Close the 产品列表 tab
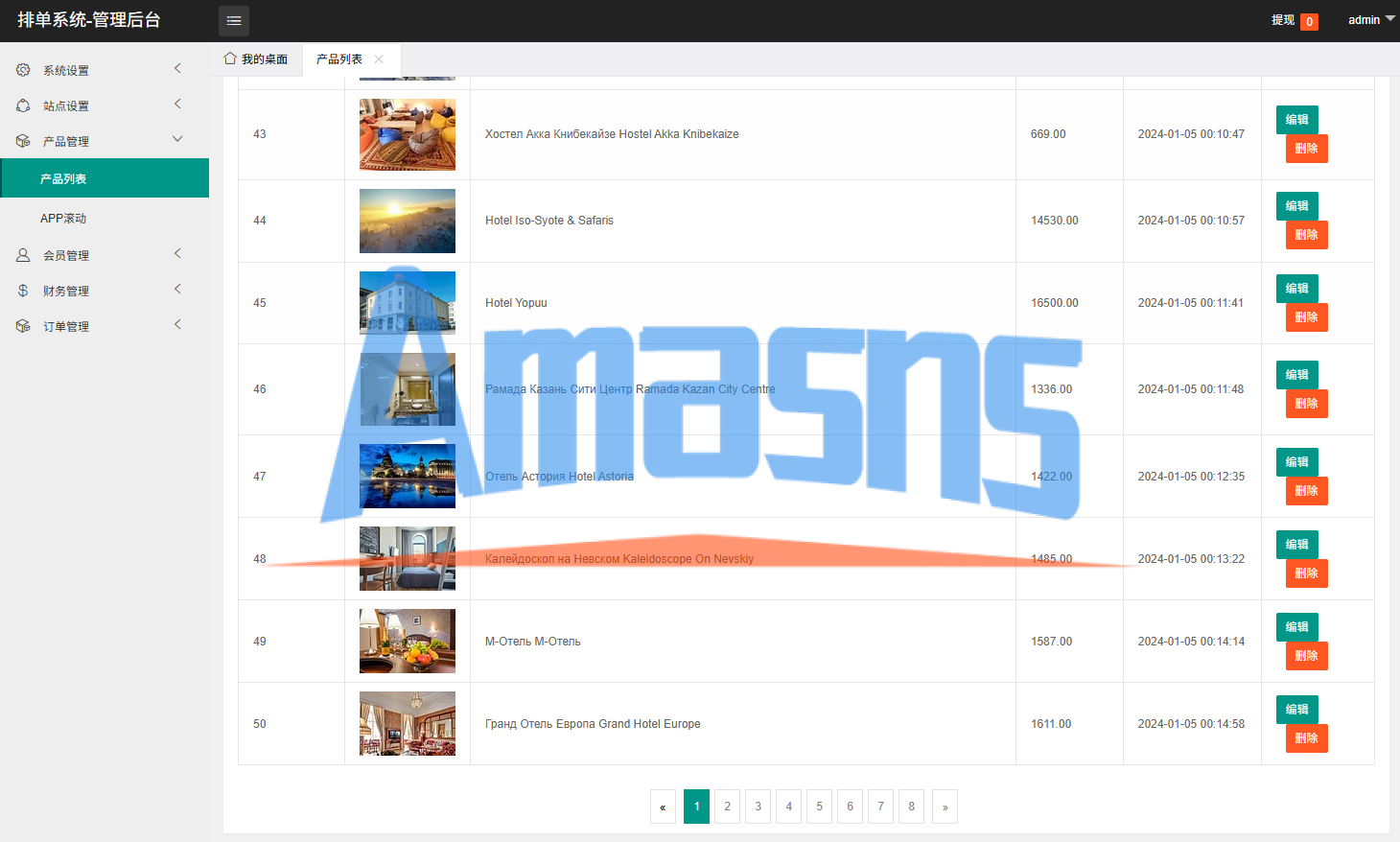The height and width of the screenshot is (842, 1400). coord(379,59)
